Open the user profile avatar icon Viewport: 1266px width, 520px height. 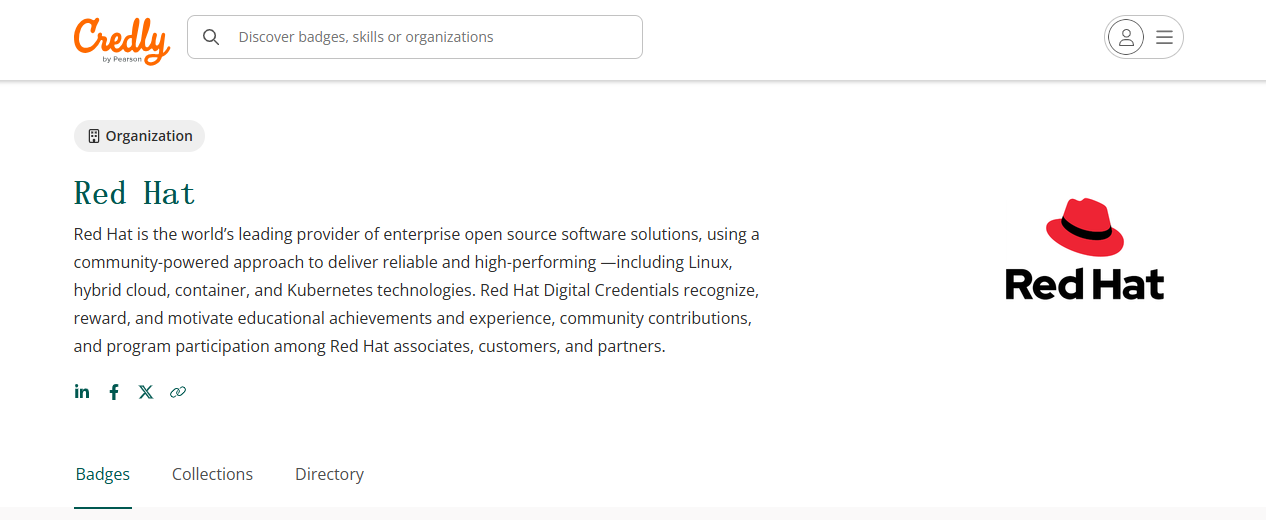point(1126,37)
